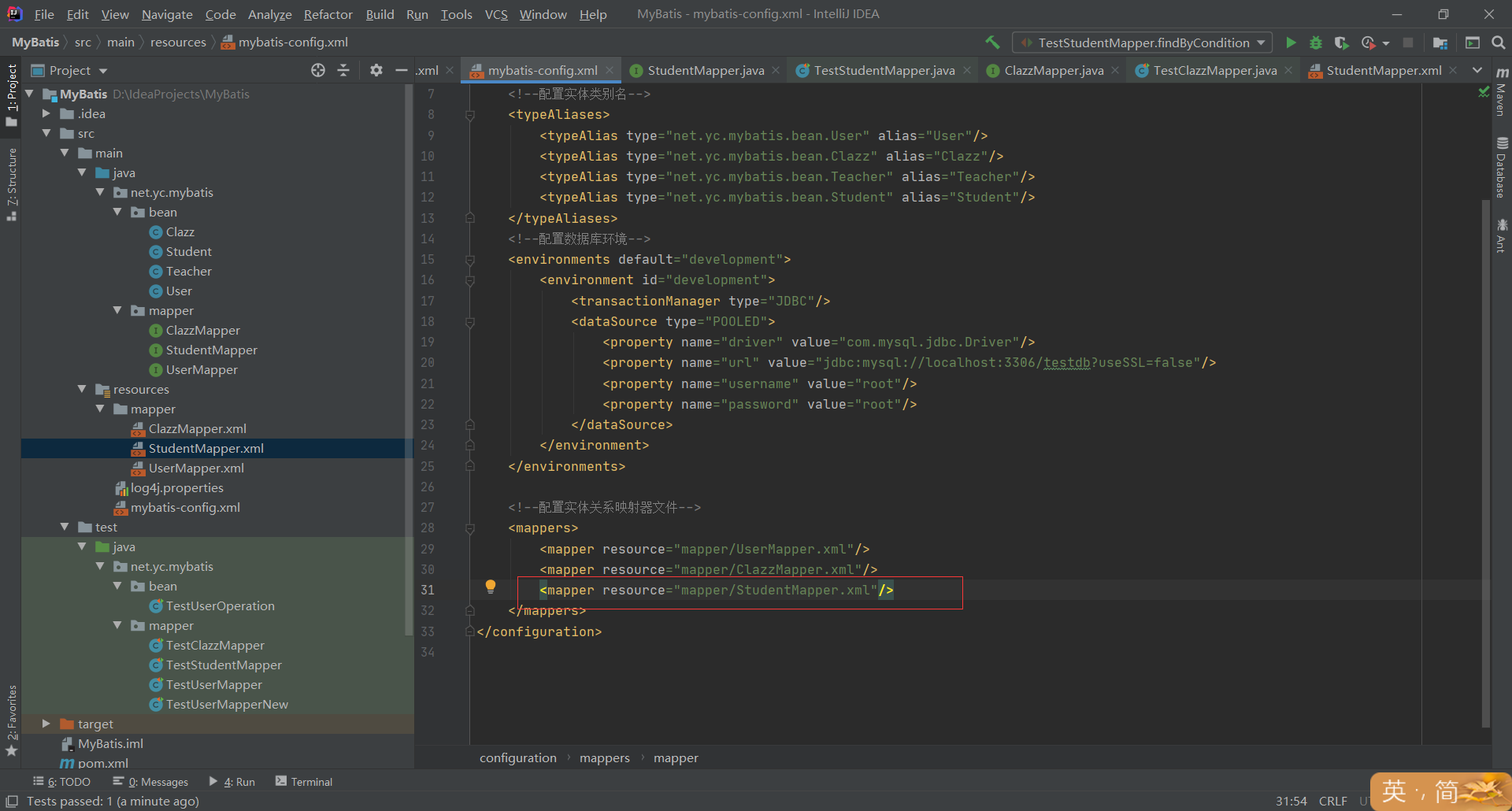Screen dimensions: 1512x811
Task: Open the profiler options dropdown arrow
Action: [1386, 43]
